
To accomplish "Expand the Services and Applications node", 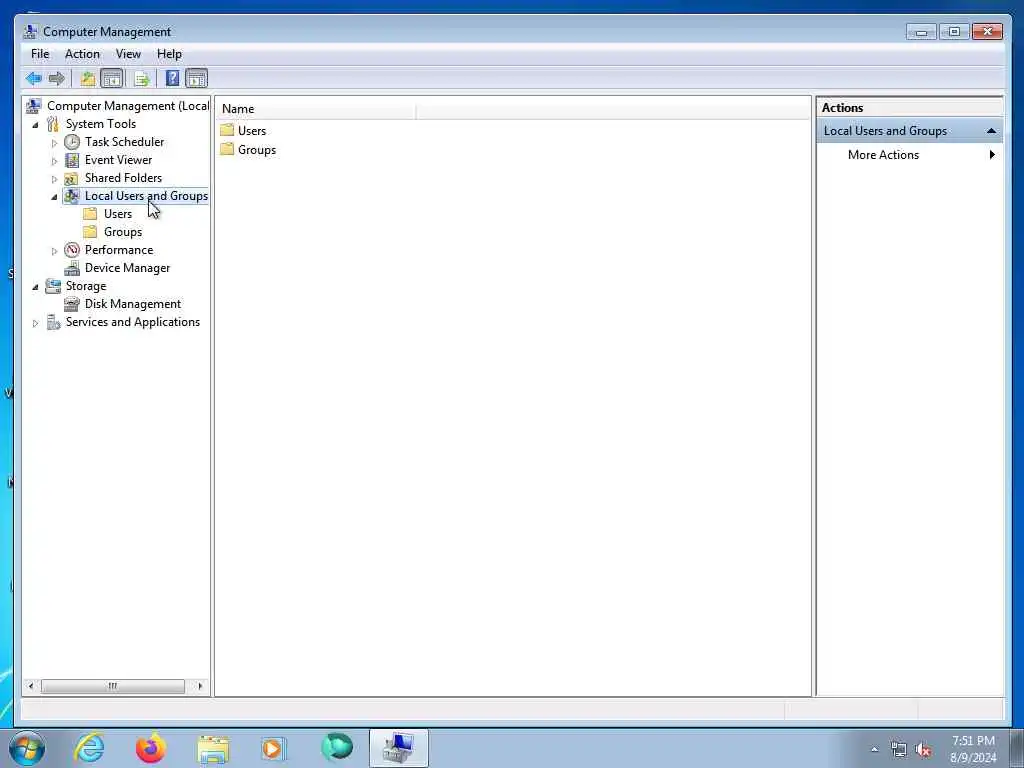I will (35, 323).
